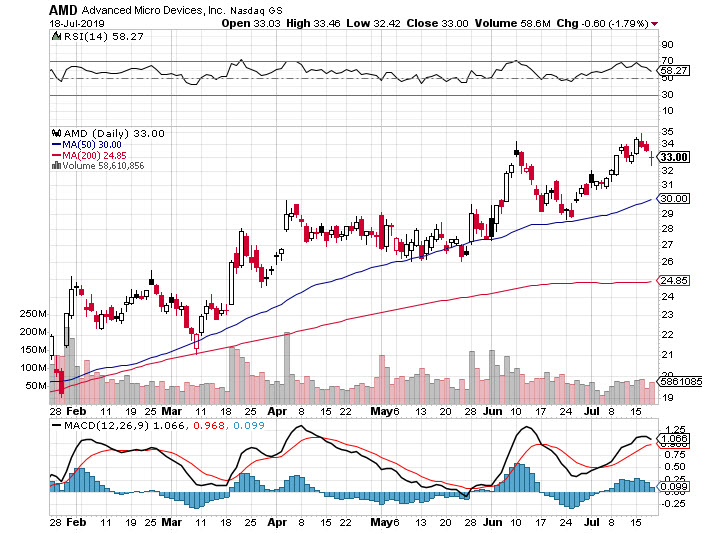Click the 200M volume axis label
Viewport: 702px width, 534px height.
33,332
